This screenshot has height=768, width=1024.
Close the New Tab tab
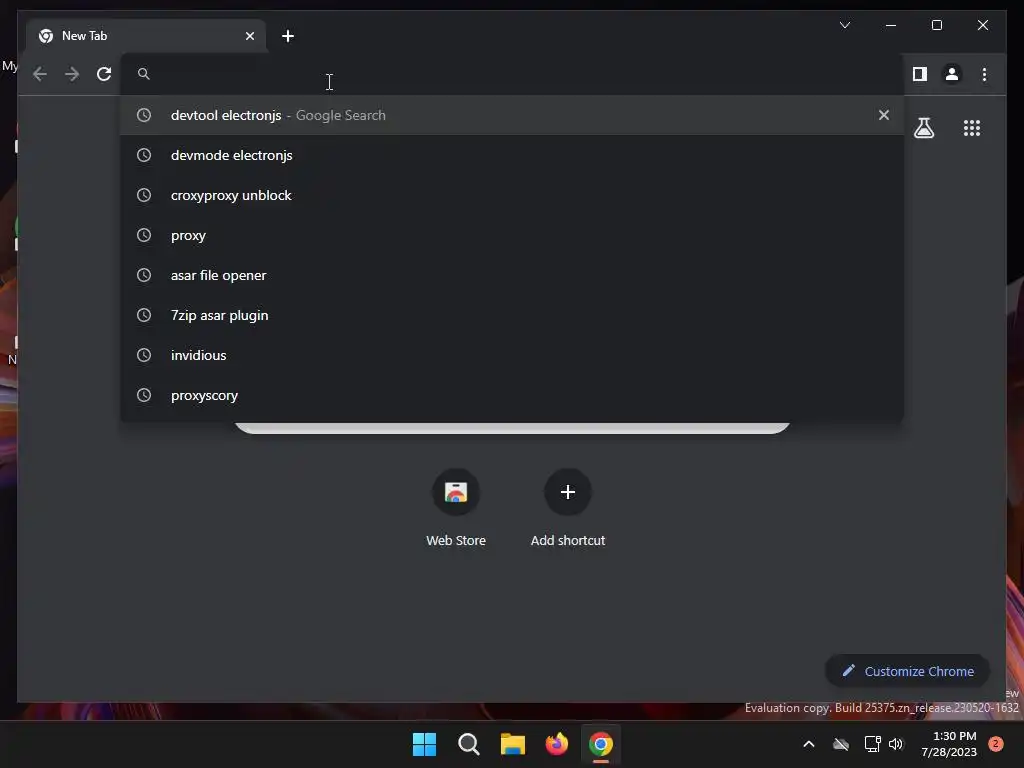pos(249,36)
